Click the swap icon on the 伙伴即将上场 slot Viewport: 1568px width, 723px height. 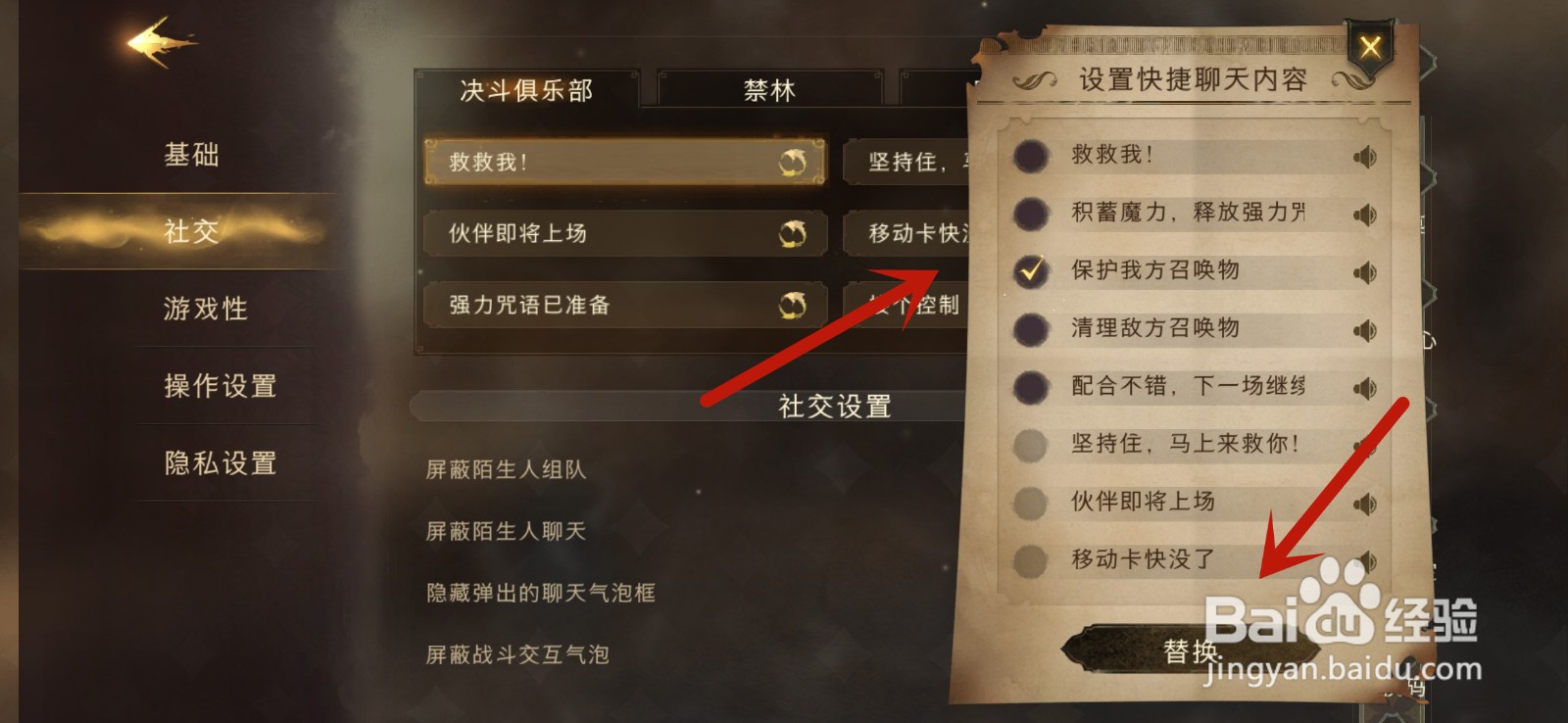coord(792,233)
